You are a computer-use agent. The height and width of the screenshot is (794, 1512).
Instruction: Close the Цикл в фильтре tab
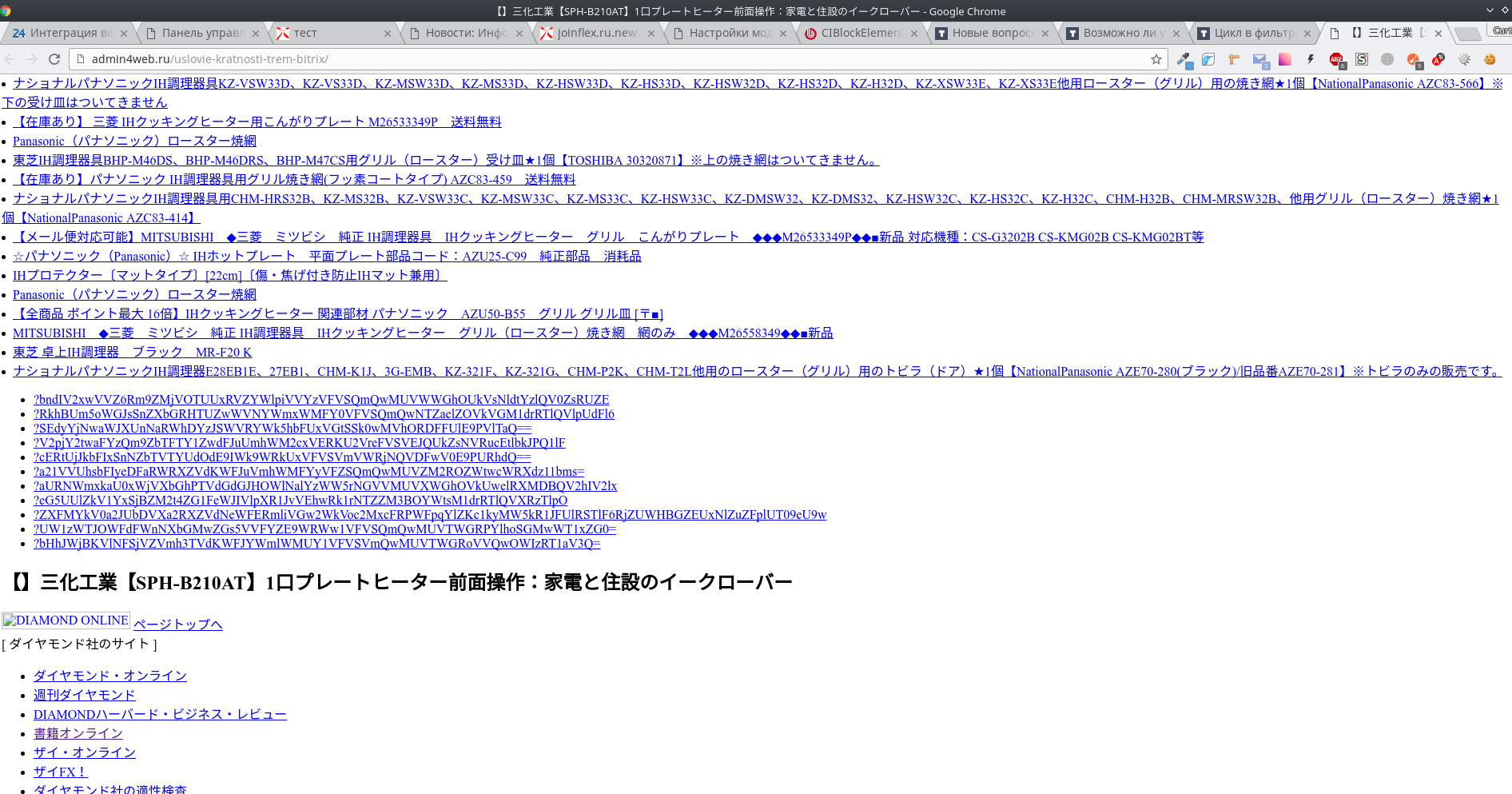point(1307,34)
